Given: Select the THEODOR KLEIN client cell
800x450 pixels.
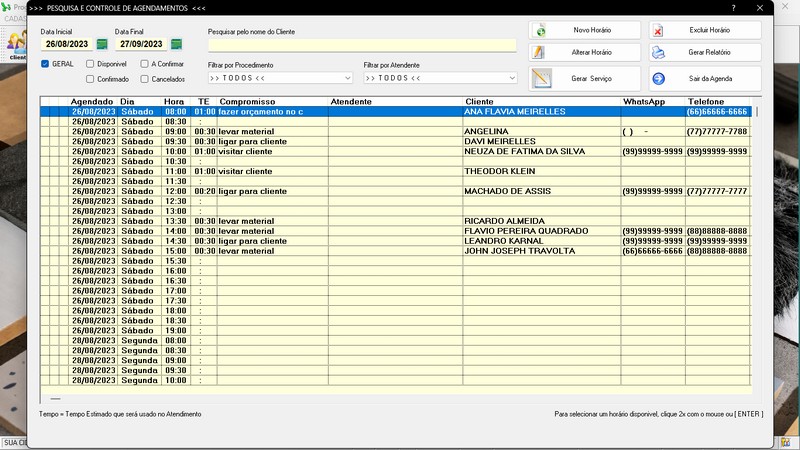Looking at the screenshot, I should pos(542,171).
